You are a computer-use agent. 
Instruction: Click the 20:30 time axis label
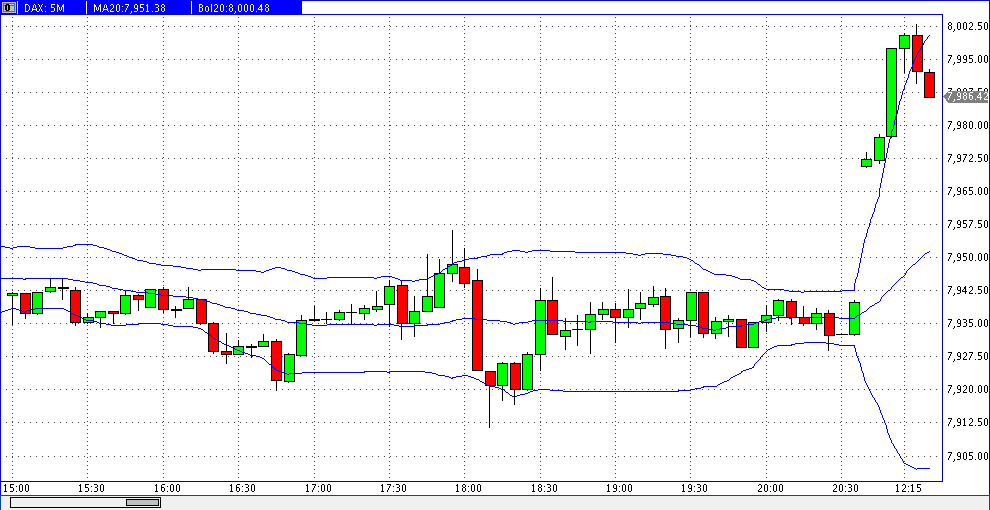(x=845, y=489)
